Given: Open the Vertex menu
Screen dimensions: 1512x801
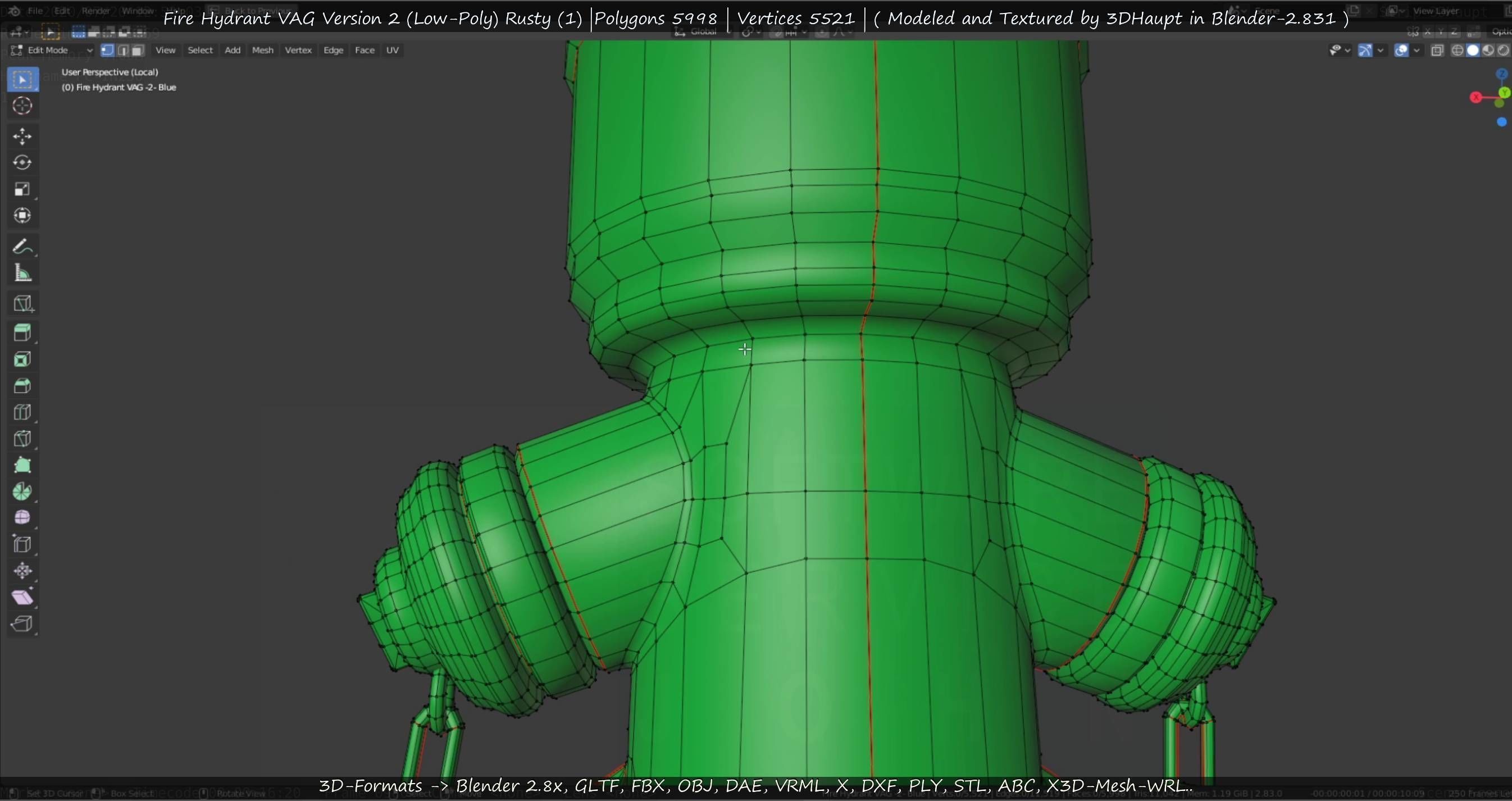Looking at the screenshot, I should (298, 51).
